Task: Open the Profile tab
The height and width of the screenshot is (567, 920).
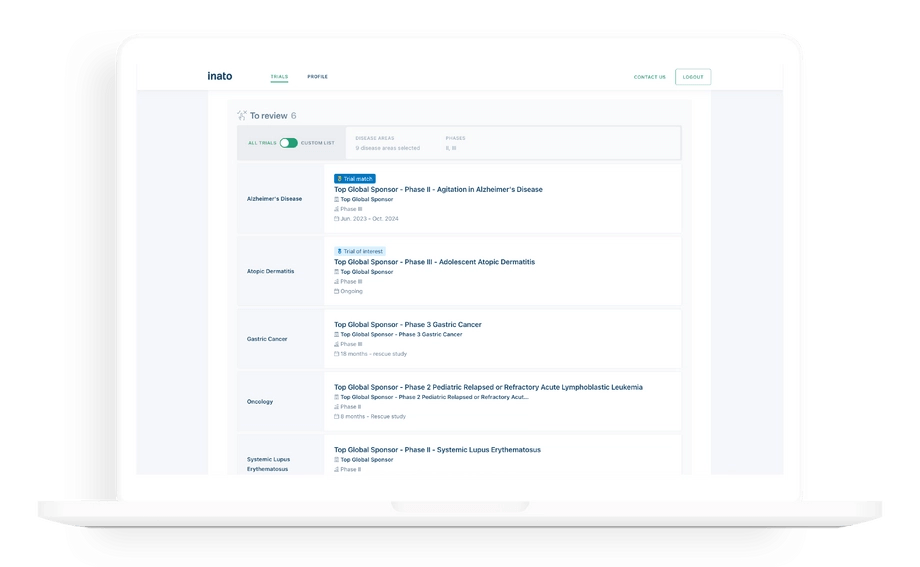Action: click(317, 77)
